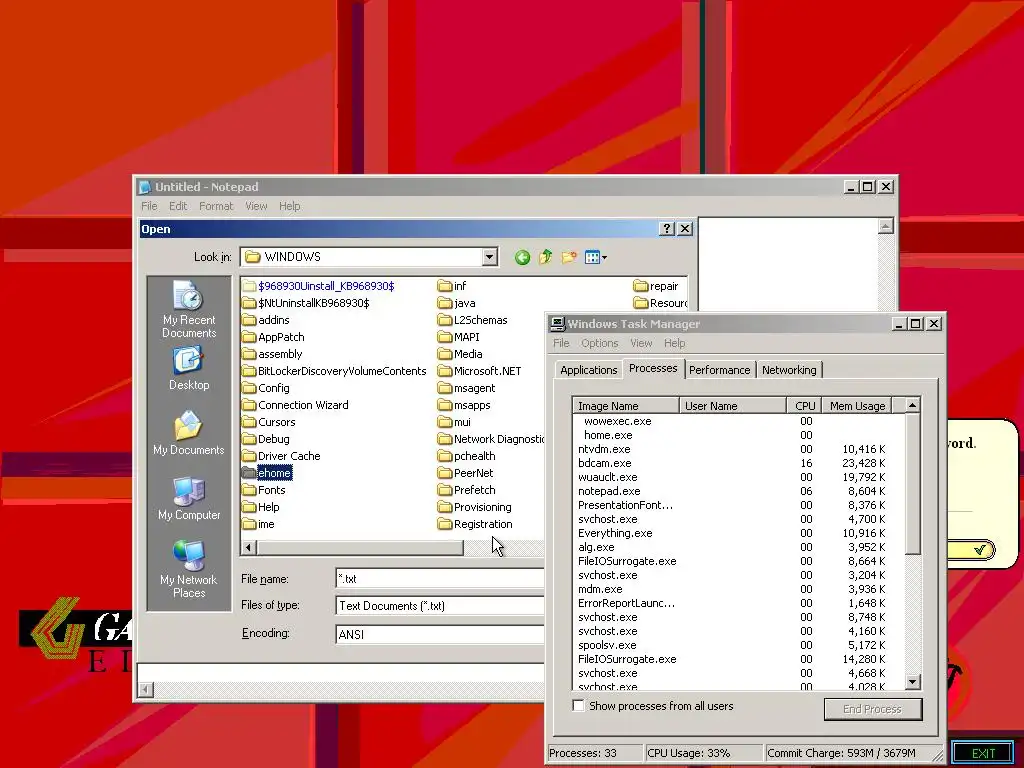Switch to the Networking tab
The height and width of the screenshot is (768, 1024).
[789, 370]
